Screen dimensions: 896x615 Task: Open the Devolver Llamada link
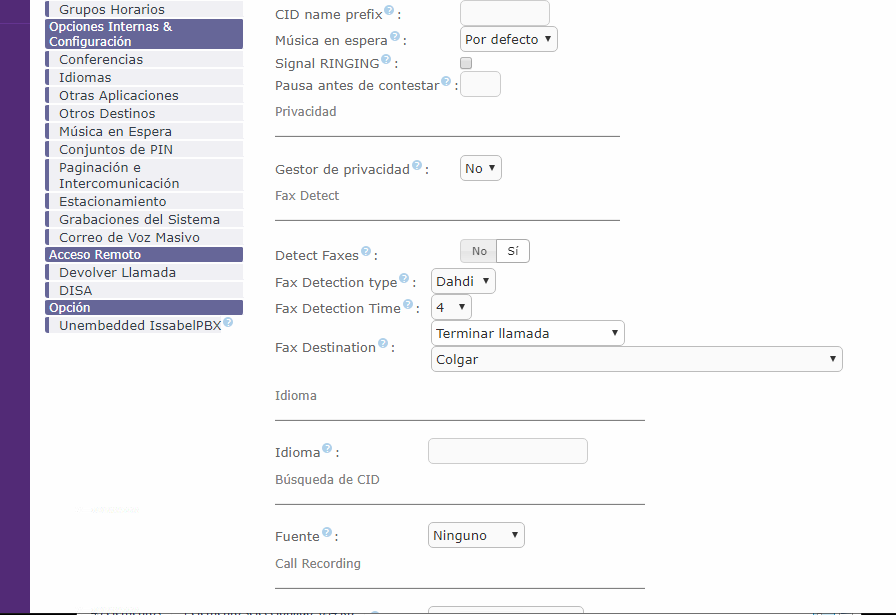pos(117,273)
